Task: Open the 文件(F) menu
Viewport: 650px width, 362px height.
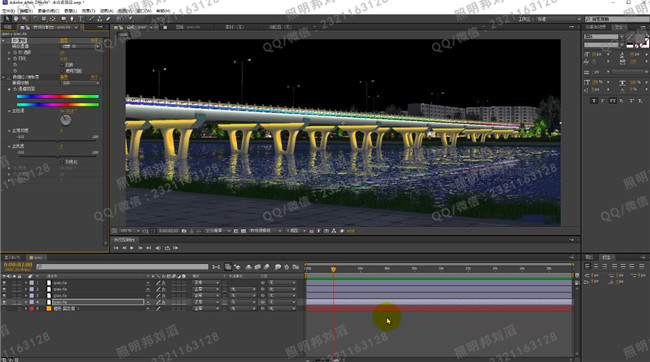Action: tap(8, 11)
